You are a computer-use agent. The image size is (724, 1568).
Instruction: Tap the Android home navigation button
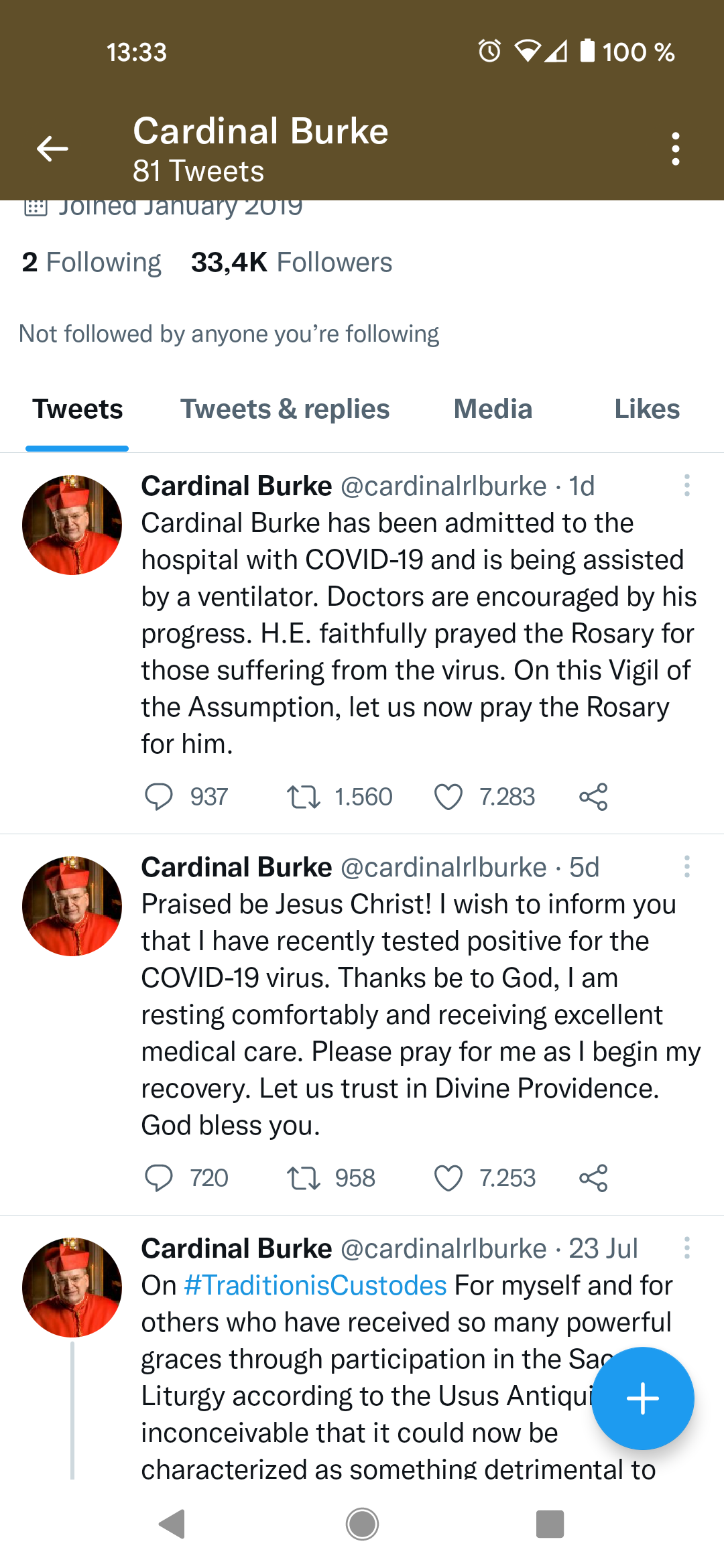pos(362,1524)
